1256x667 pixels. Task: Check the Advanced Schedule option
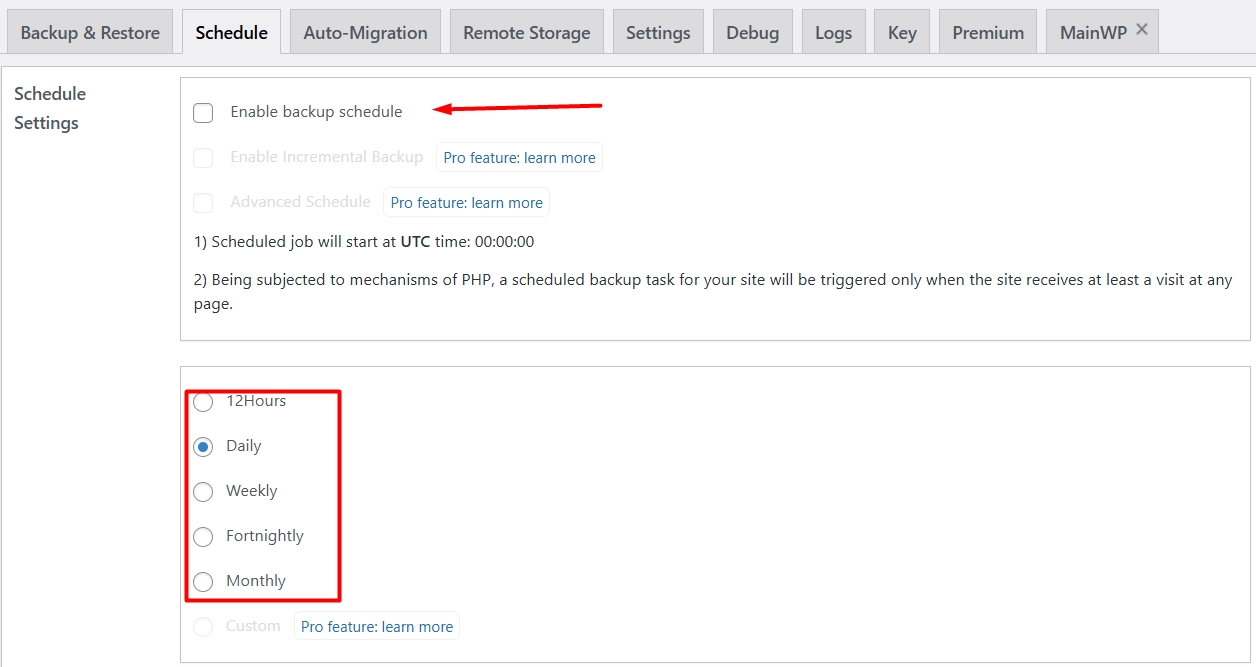click(x=203, y=202)
